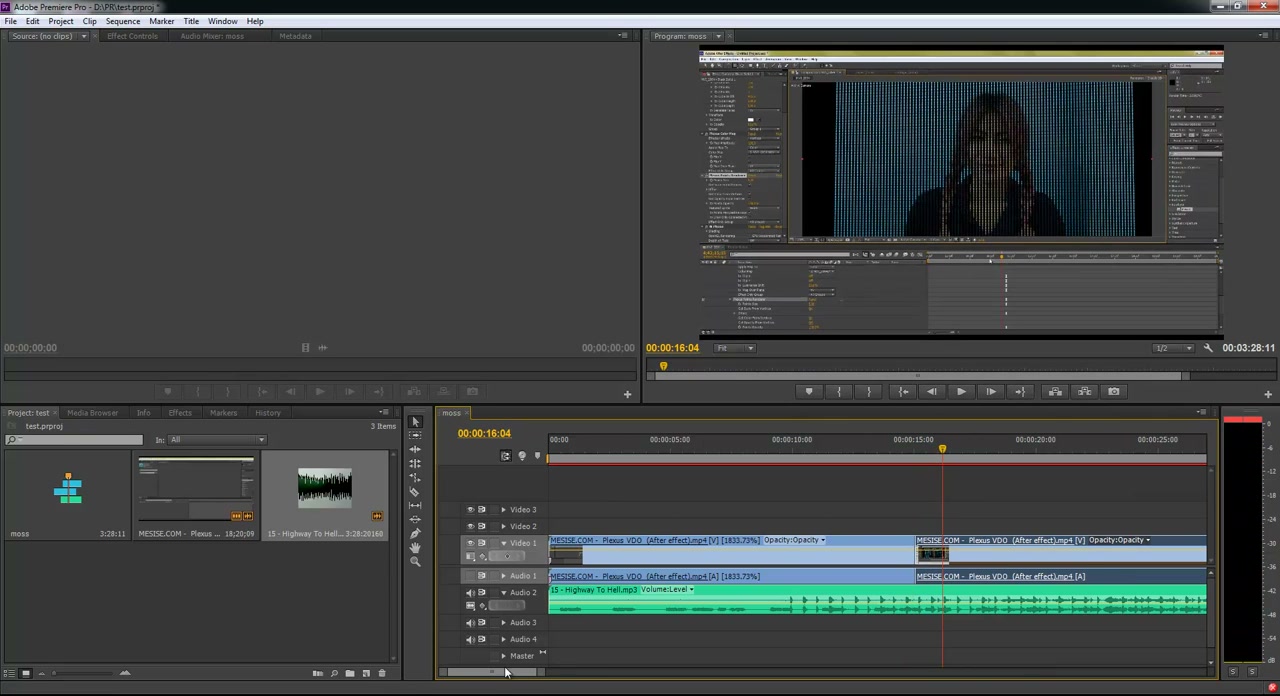1280x696 pixels.
Task: Play the sequence in Program monitor
Action: coord(961,392)
